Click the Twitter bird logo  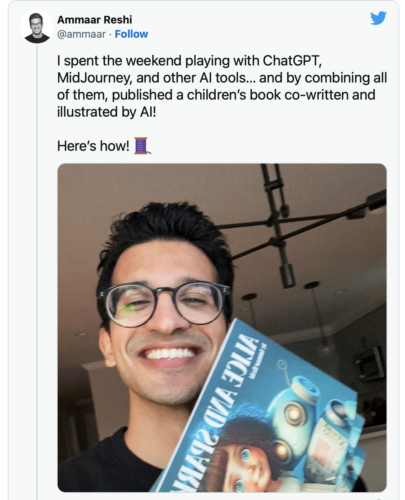(378, 18)
